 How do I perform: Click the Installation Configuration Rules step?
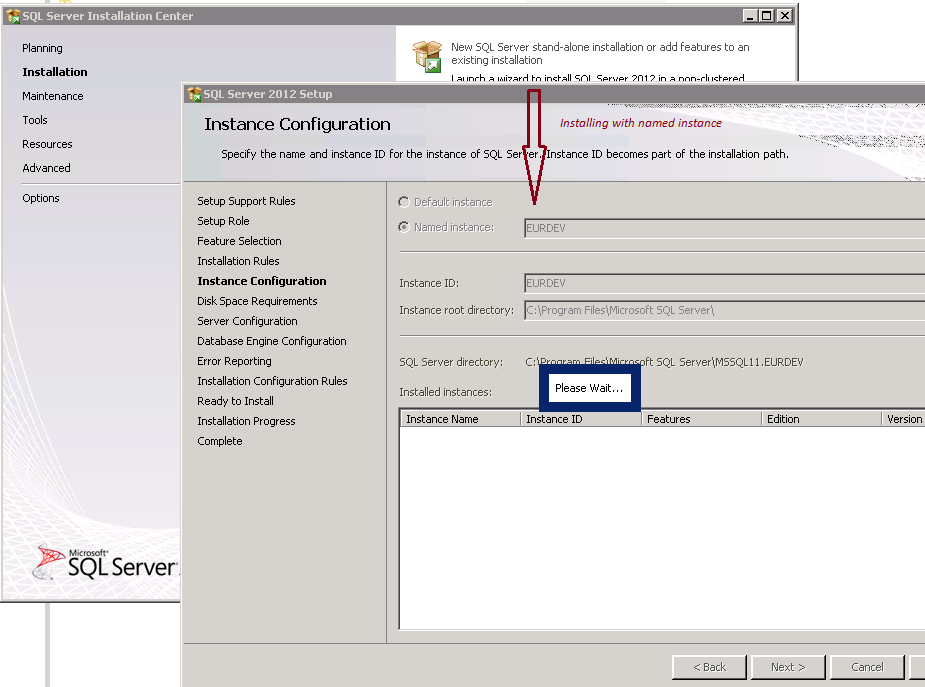[x=272, y=382]
